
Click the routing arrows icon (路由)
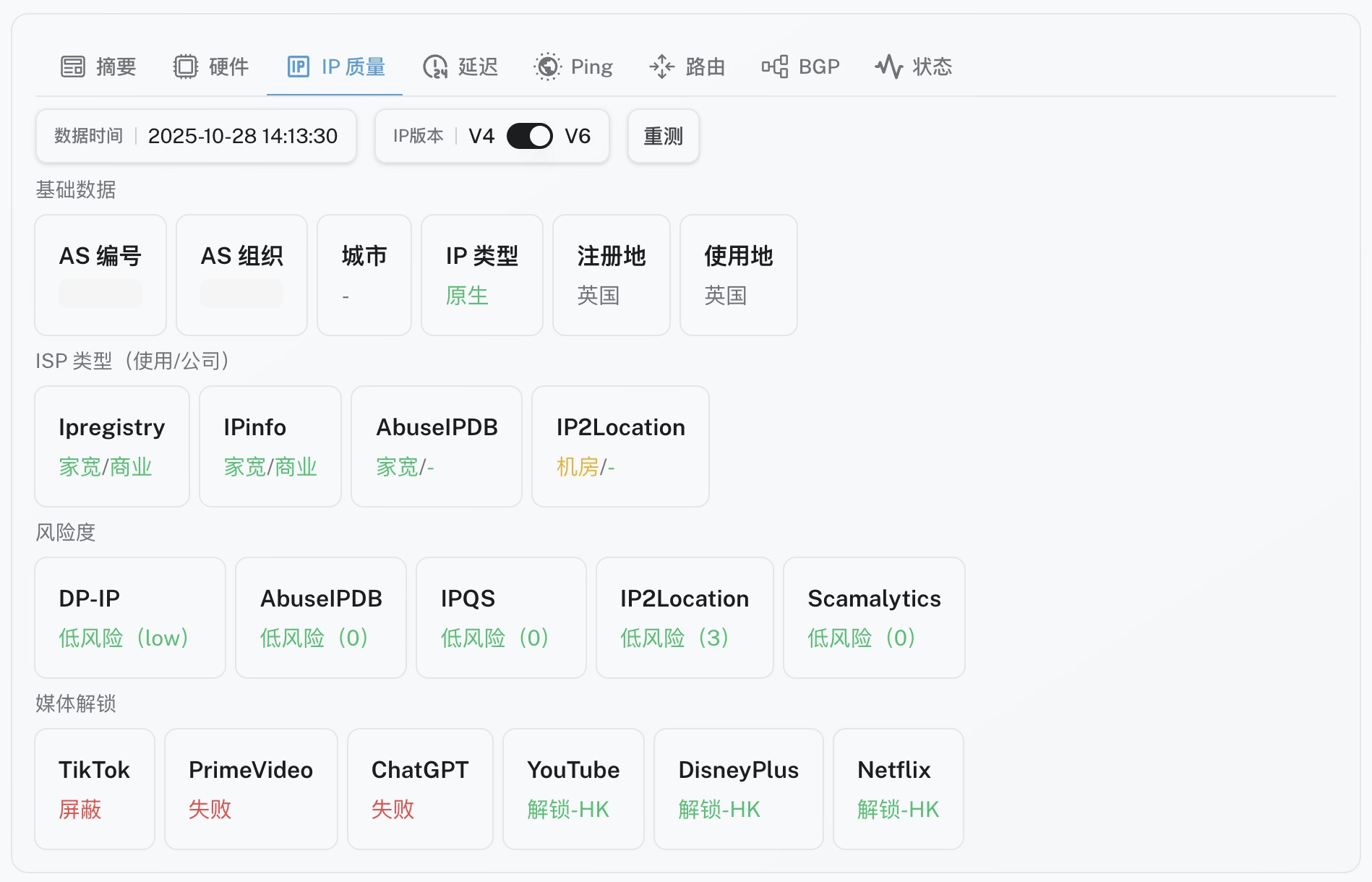click(x=661, y=67)
